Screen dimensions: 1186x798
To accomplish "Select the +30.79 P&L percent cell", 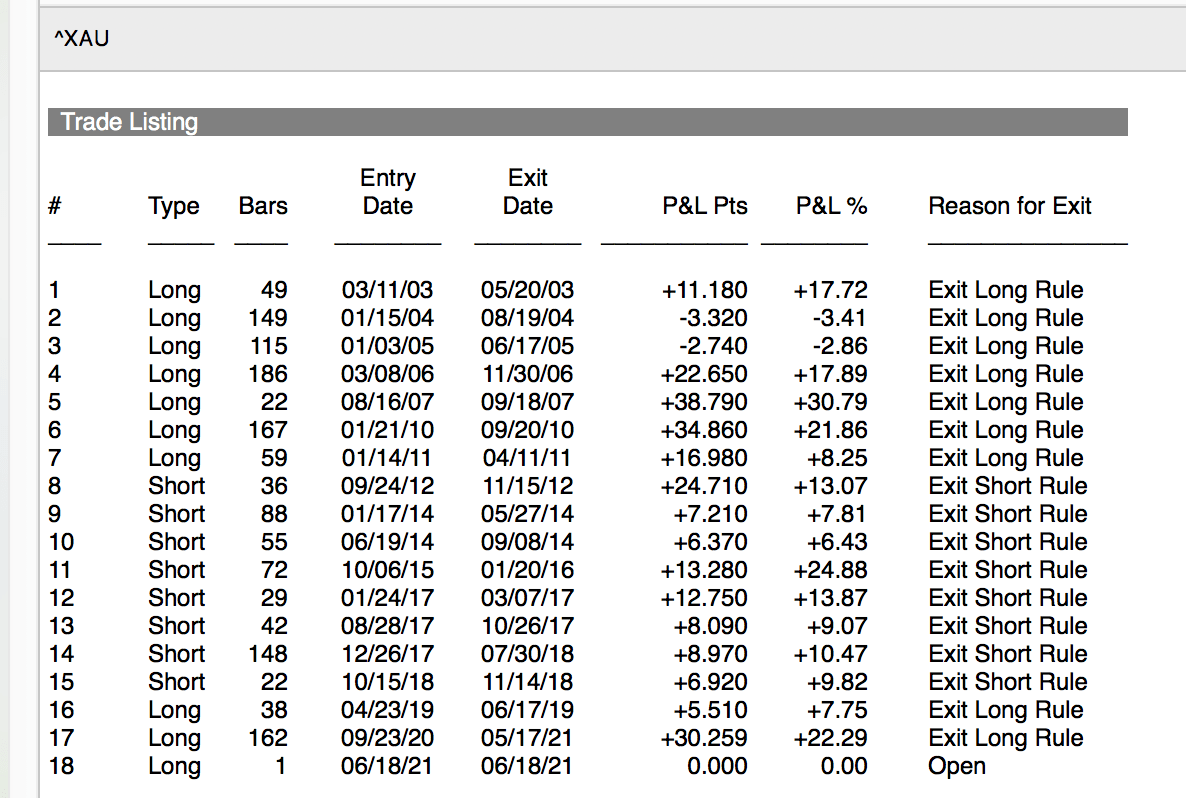I will point(830,402).
